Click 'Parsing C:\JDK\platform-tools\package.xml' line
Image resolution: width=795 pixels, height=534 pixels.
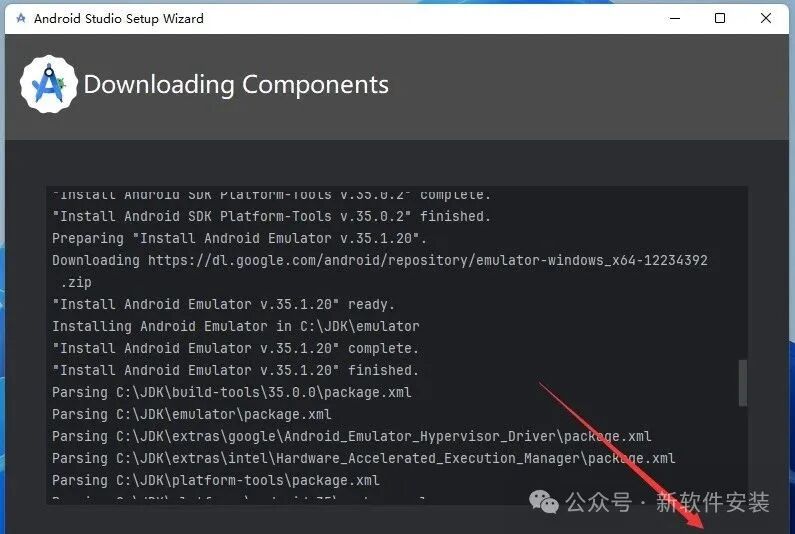click(216, 480)
